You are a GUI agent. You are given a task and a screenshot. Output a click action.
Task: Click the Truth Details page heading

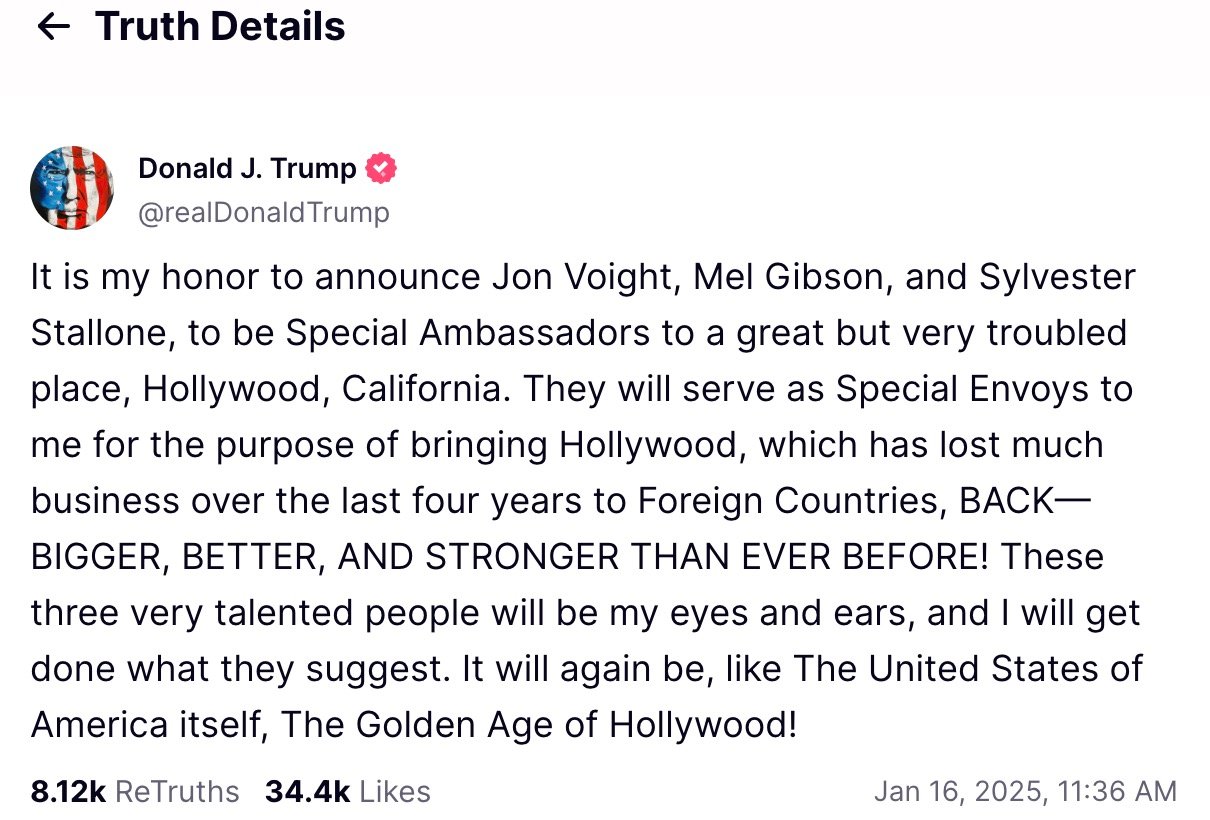[x=220, y=27]
